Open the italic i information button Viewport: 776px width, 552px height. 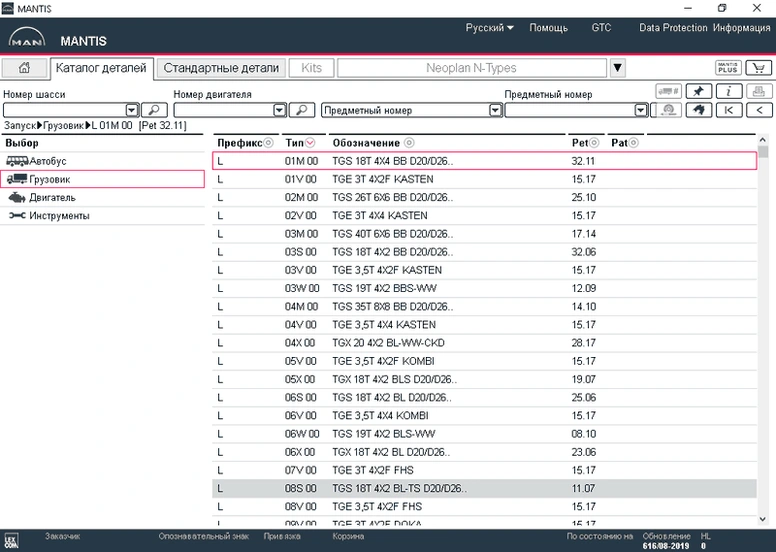point(728,91)
